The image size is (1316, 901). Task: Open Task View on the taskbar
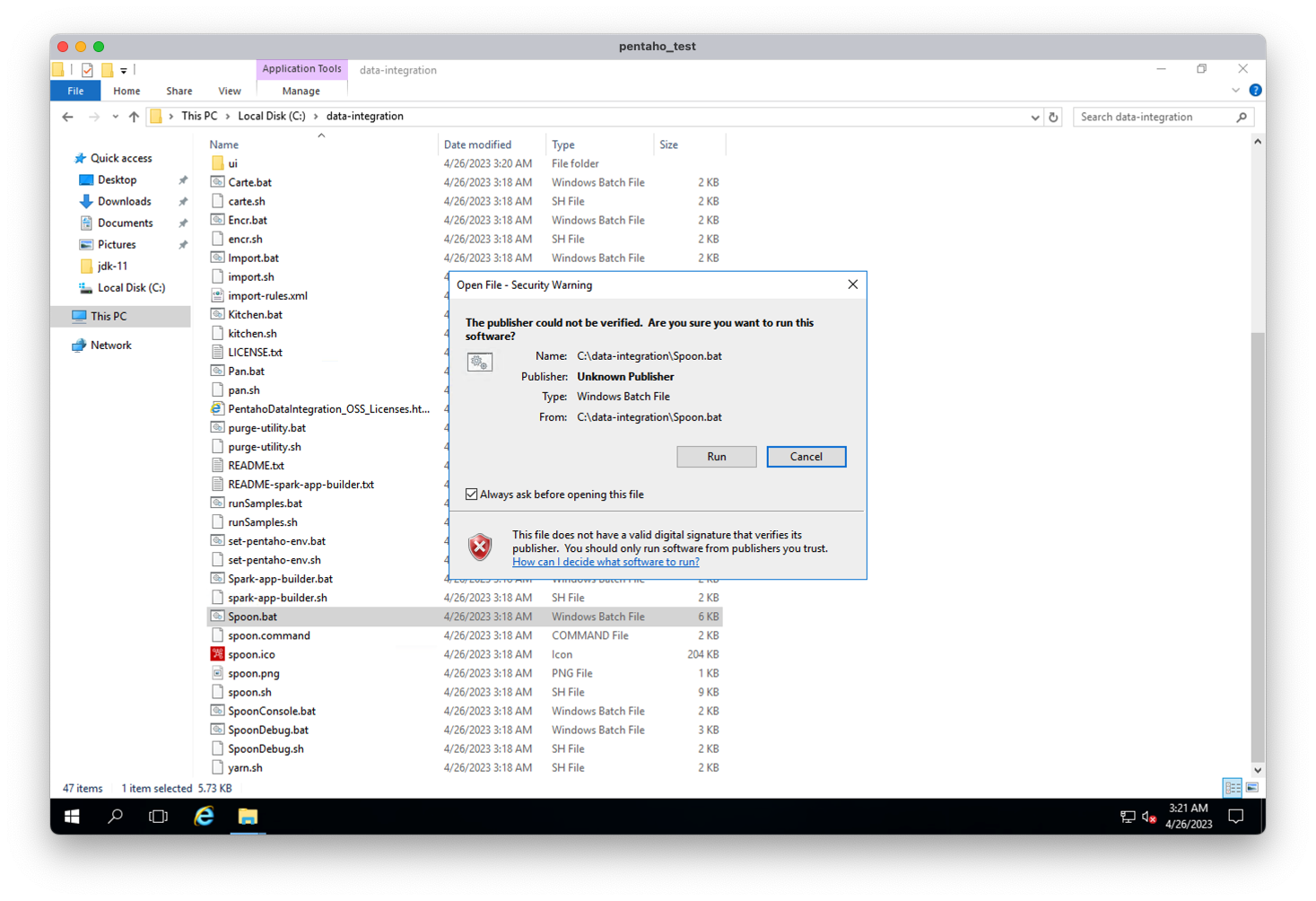point(158,817)
